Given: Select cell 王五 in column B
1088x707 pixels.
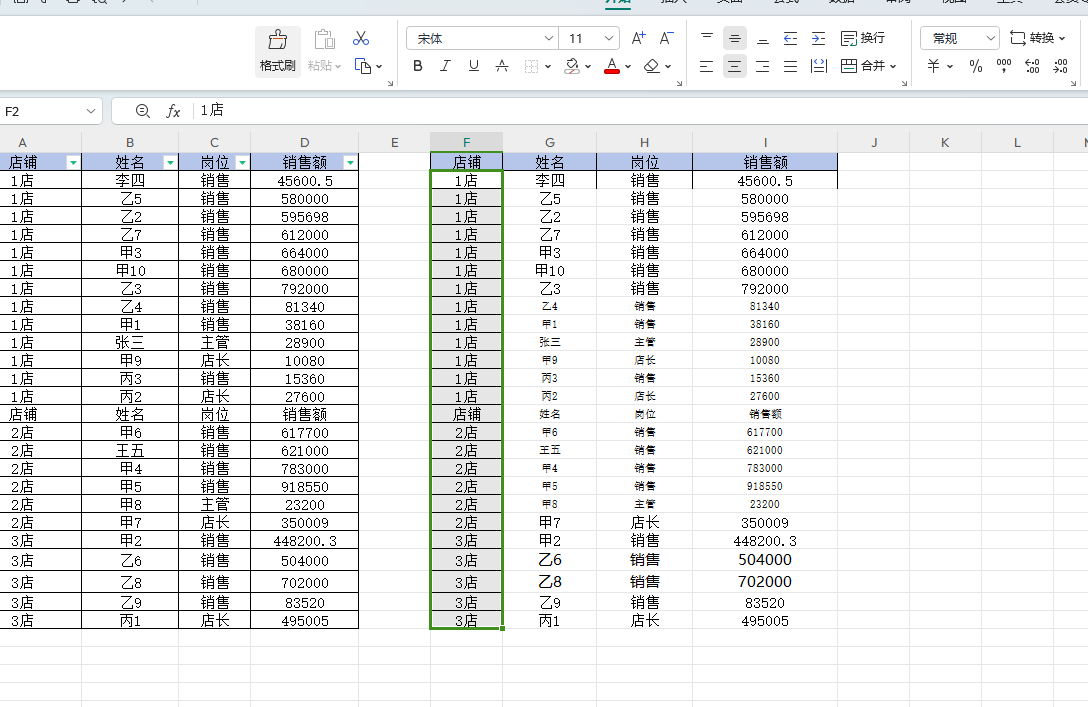Looking at the screenshot, I should [130, 450].
